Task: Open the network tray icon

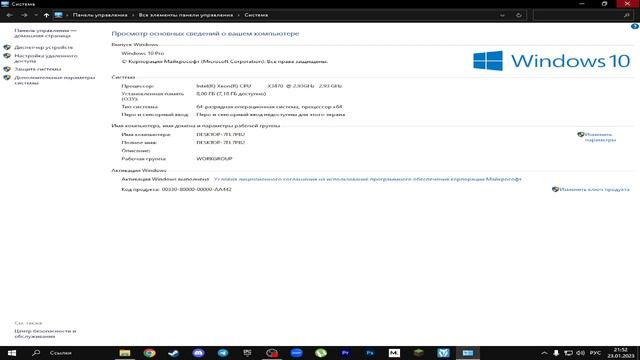Action: (x=568, y=353)
